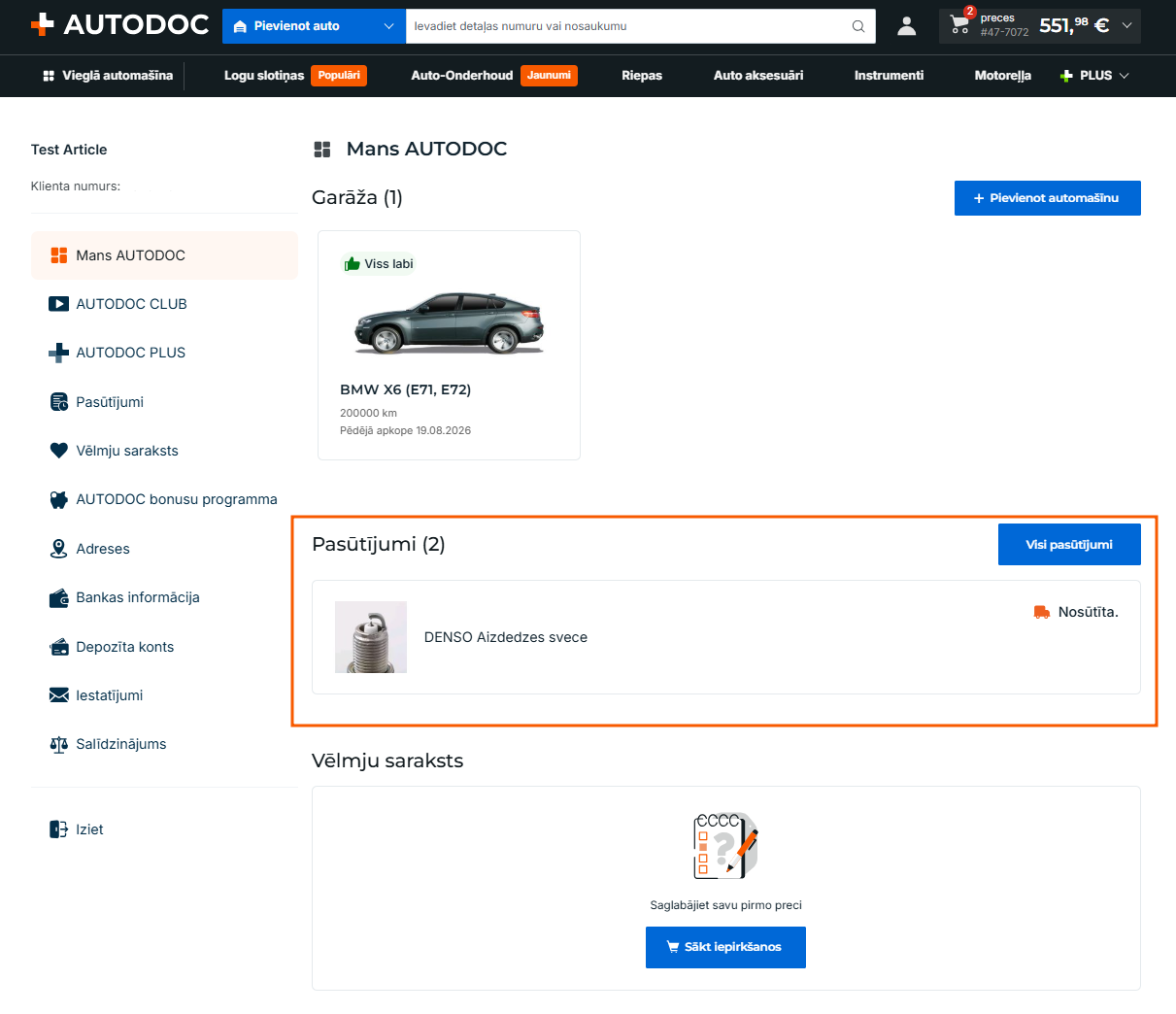Expand the Pievienot auto vehicle selector
The height and width of the screenshot is (1014, 1176).
[314, 26]
